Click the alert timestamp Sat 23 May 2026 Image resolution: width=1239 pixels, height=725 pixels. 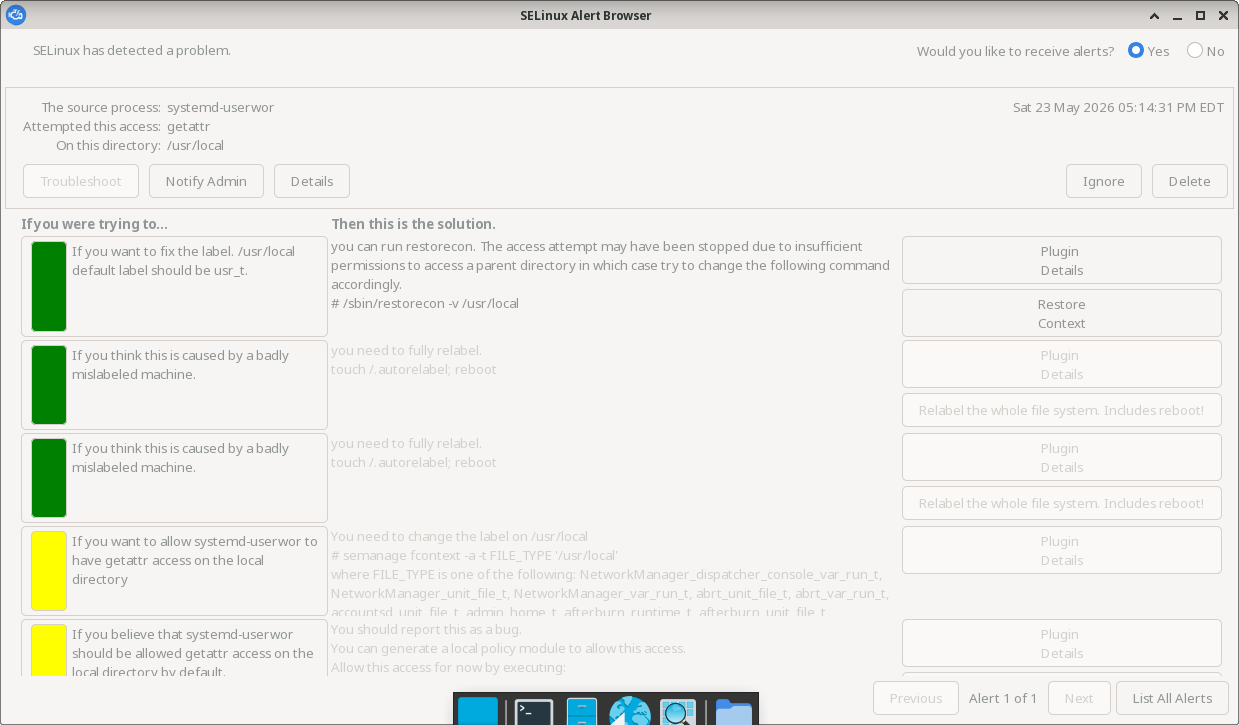pyautogui.click(x=1118, y=107)
